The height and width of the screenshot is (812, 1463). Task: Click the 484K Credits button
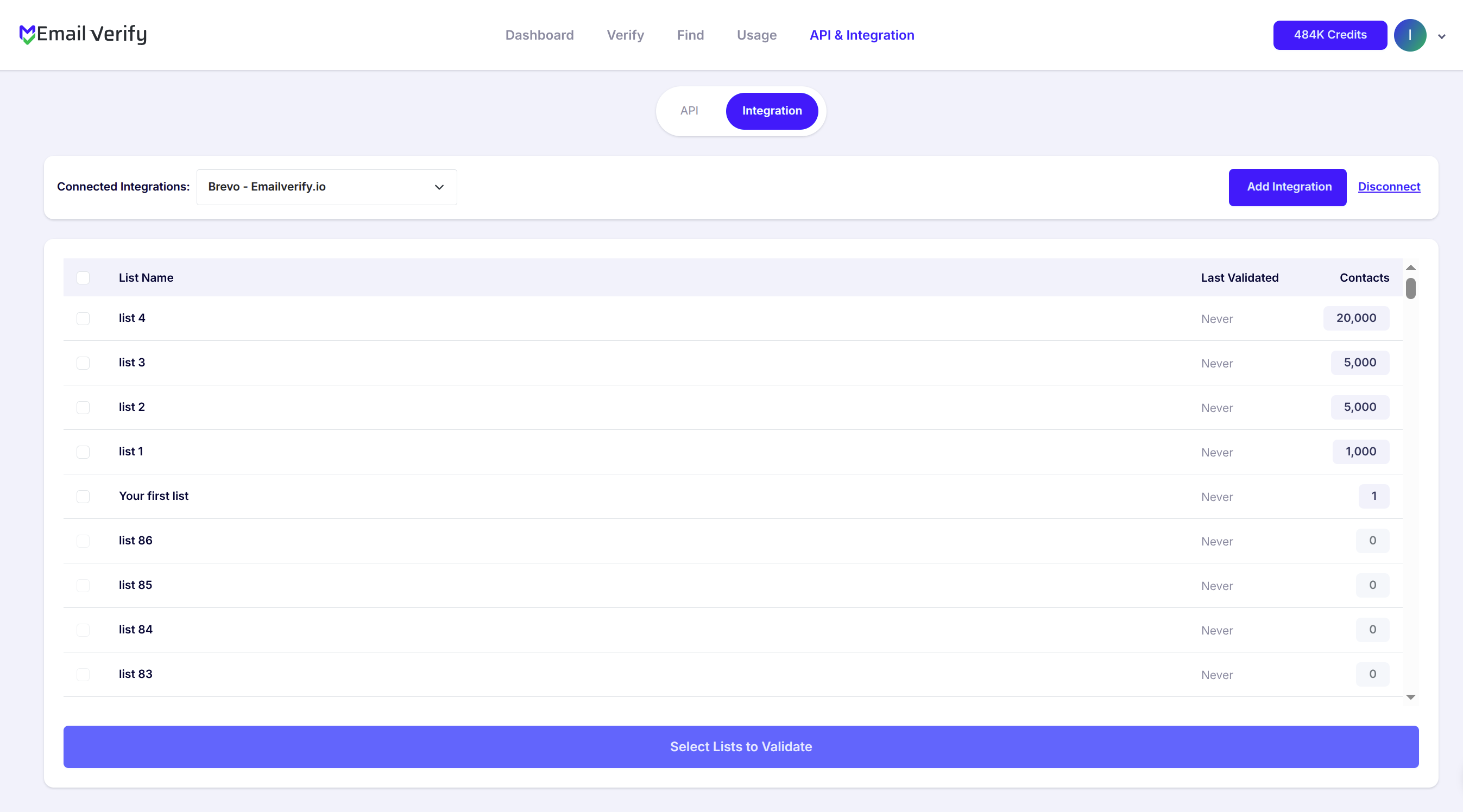(1330, 35)
